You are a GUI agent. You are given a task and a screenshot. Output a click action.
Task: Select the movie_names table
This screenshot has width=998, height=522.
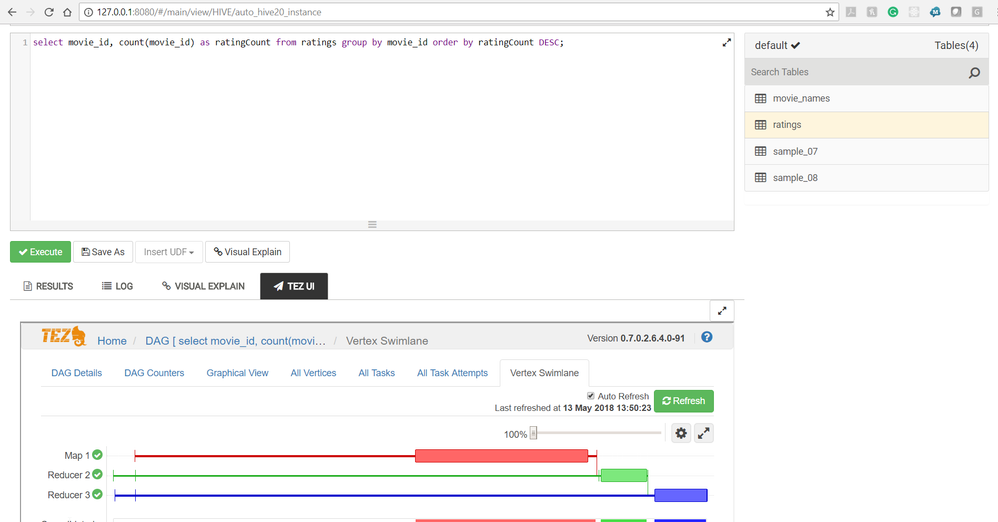(x=866, y=99)
